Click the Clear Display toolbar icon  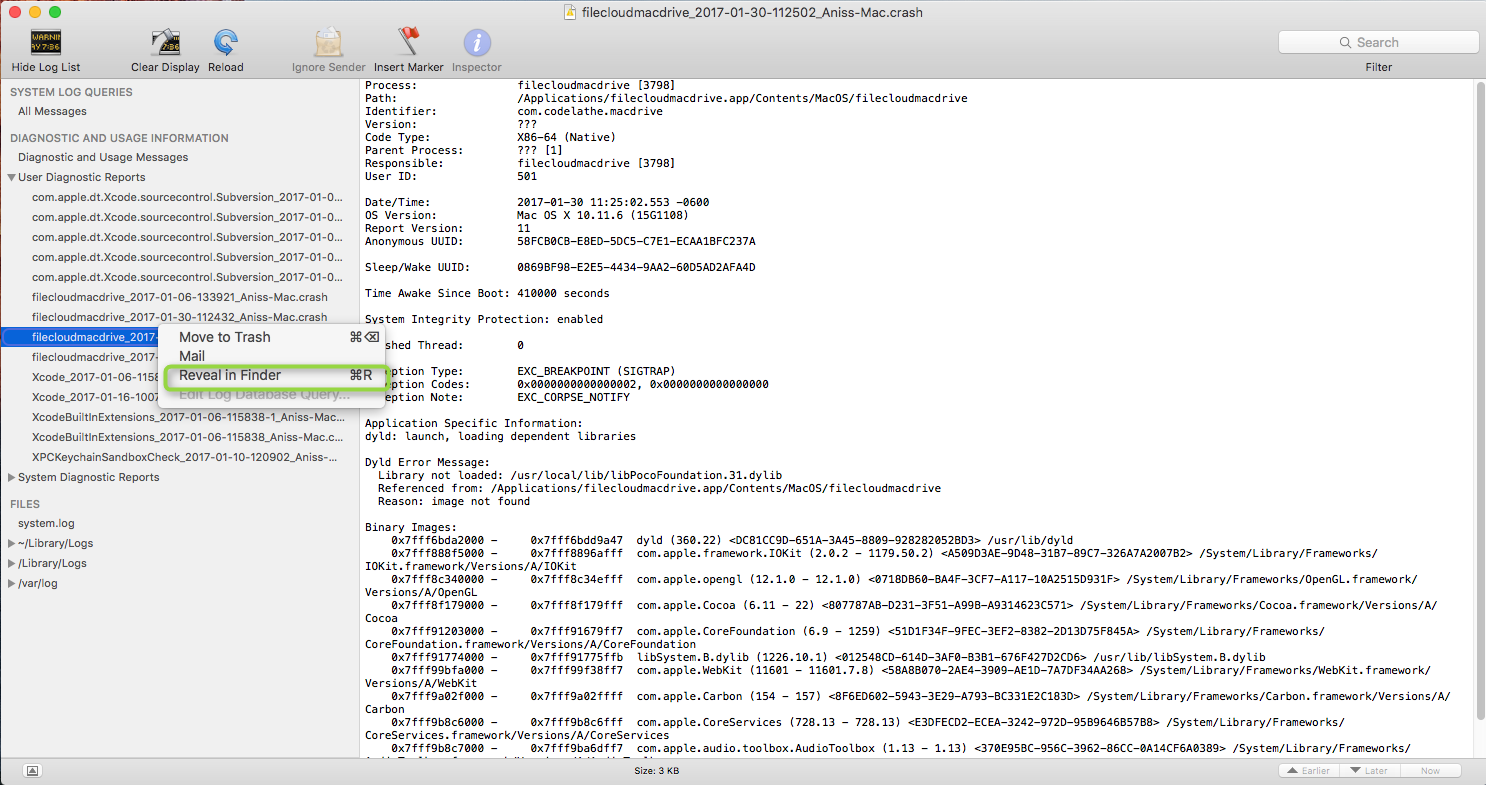(x=165, y=43)
